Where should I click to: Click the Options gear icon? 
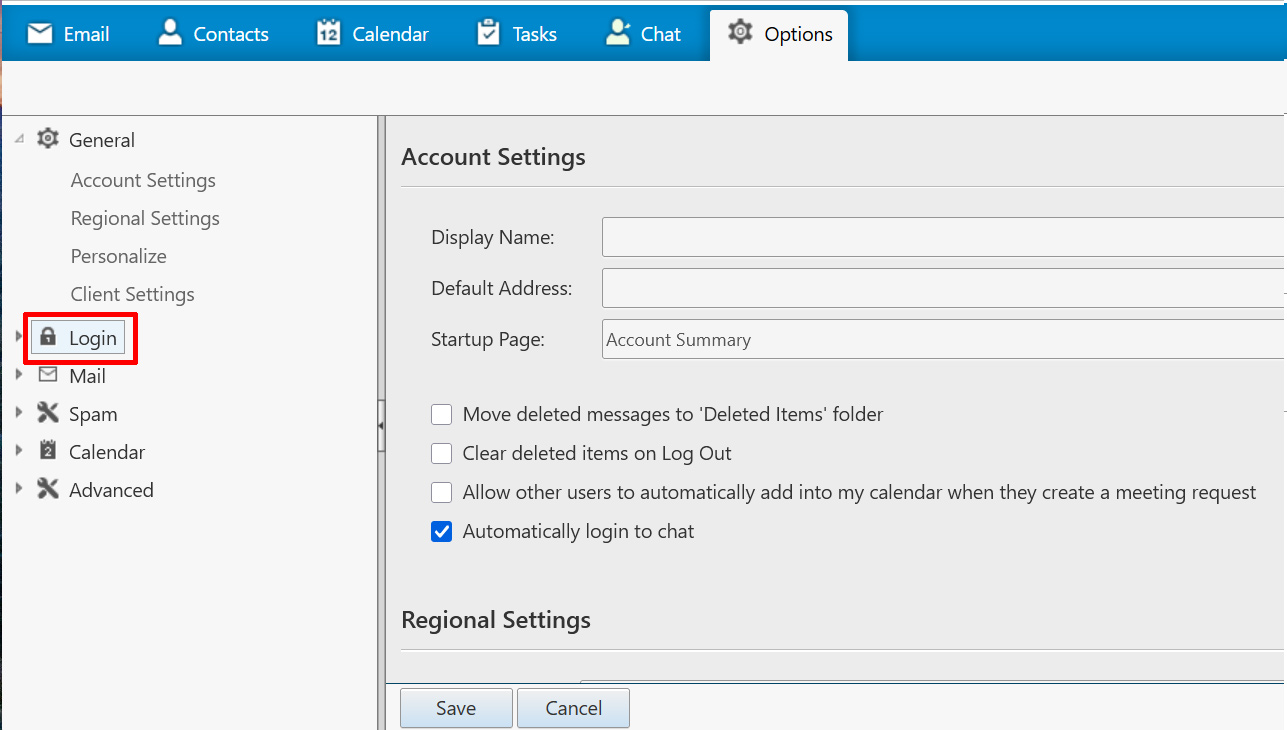(740, 32)
